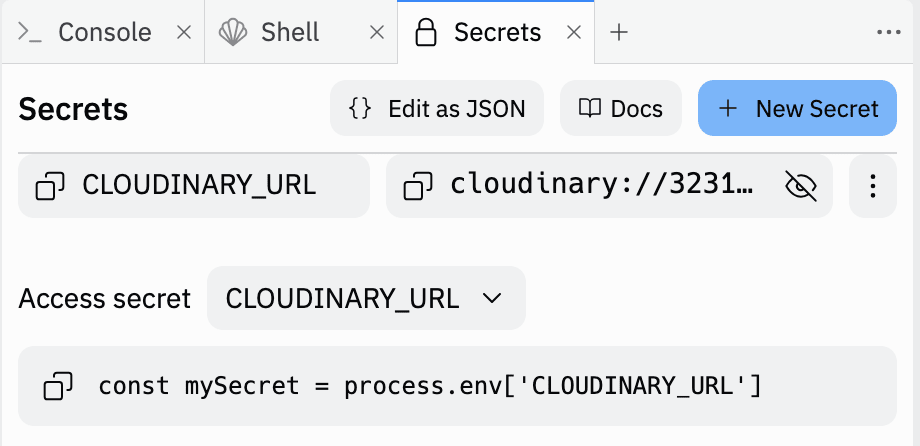Viewport: 920px width, 446px height.
Task: Open Edit as JSON mode
Action: [x=437, y=109]
